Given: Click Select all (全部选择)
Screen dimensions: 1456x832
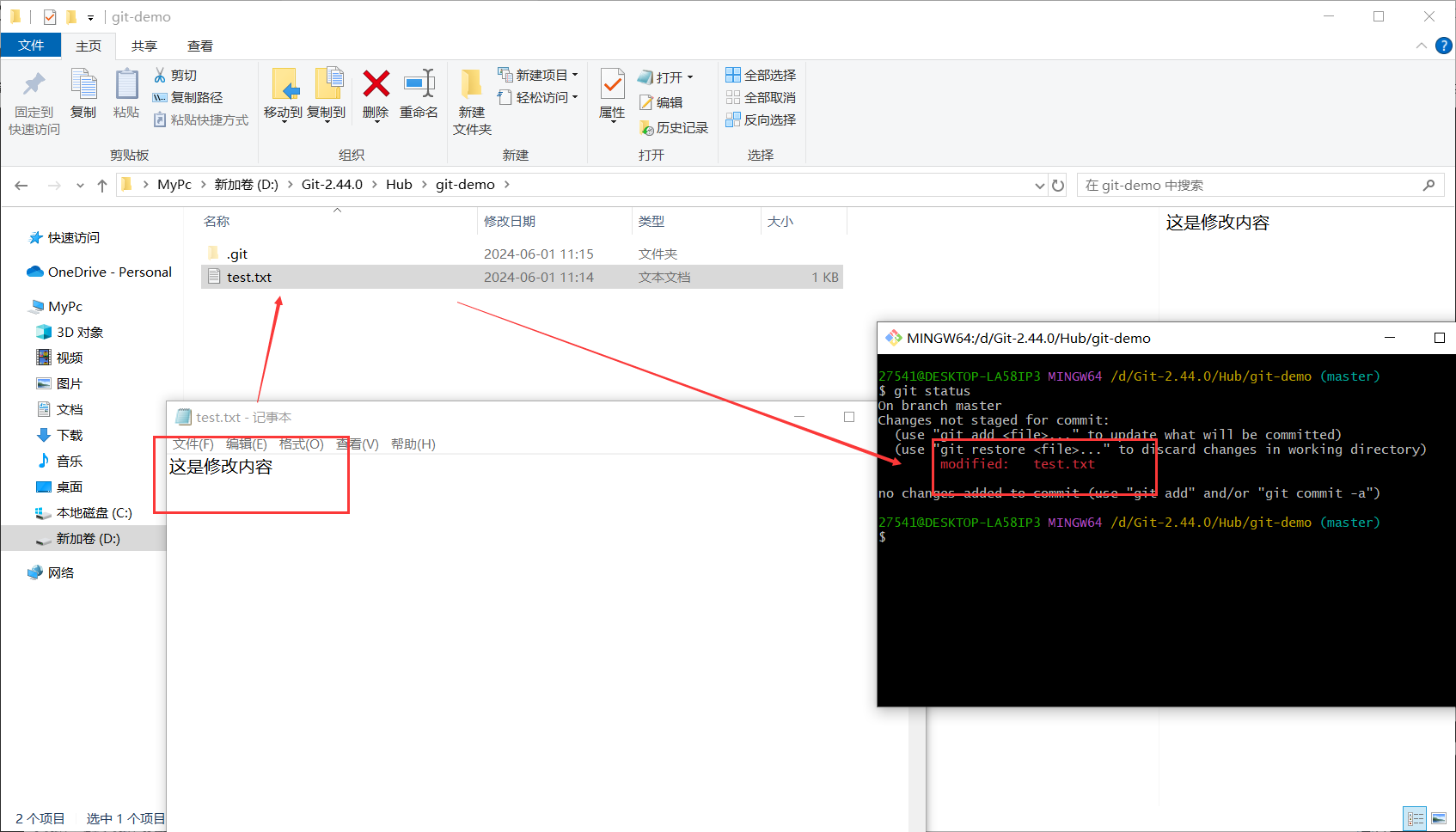Looking at the screenshot, I should pos(761,75).
